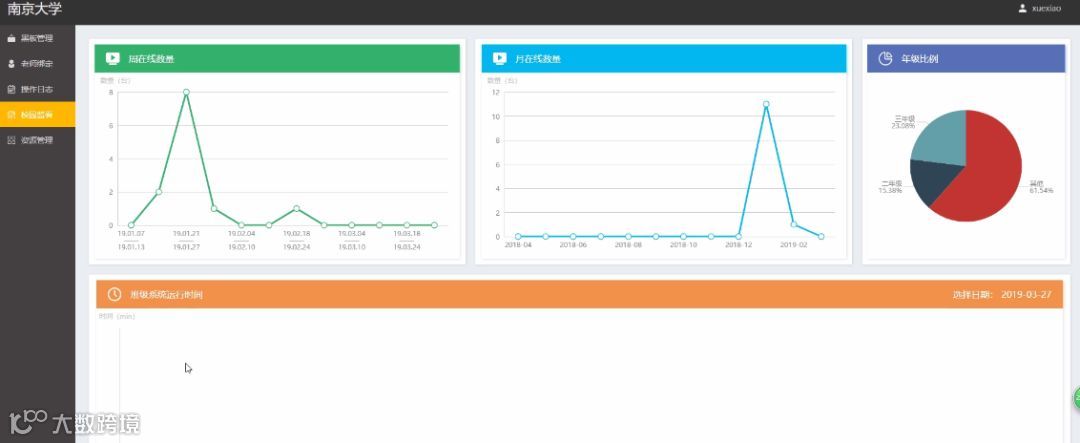The image size is (1080, 443).
Task: Click the pie chart icon in 年级比例 header
Action: [x=886, y=59]
